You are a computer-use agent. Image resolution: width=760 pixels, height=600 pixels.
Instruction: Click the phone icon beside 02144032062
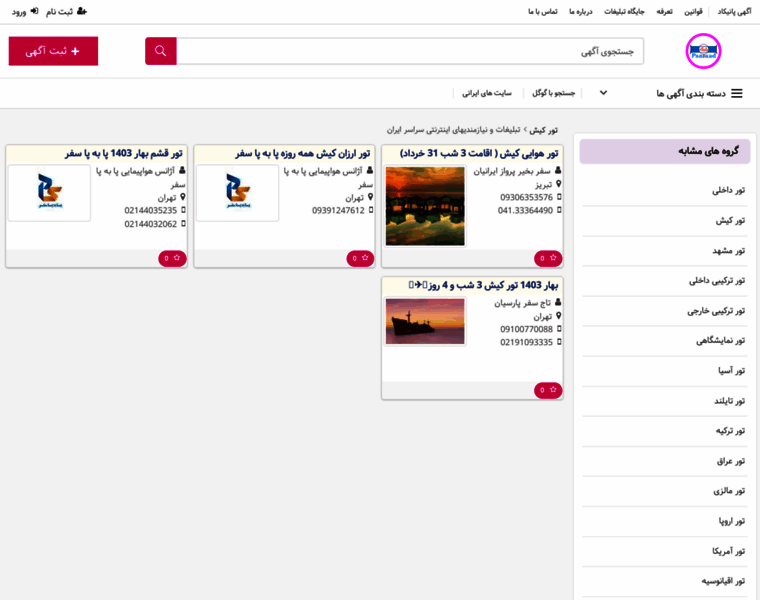point(183,224)
